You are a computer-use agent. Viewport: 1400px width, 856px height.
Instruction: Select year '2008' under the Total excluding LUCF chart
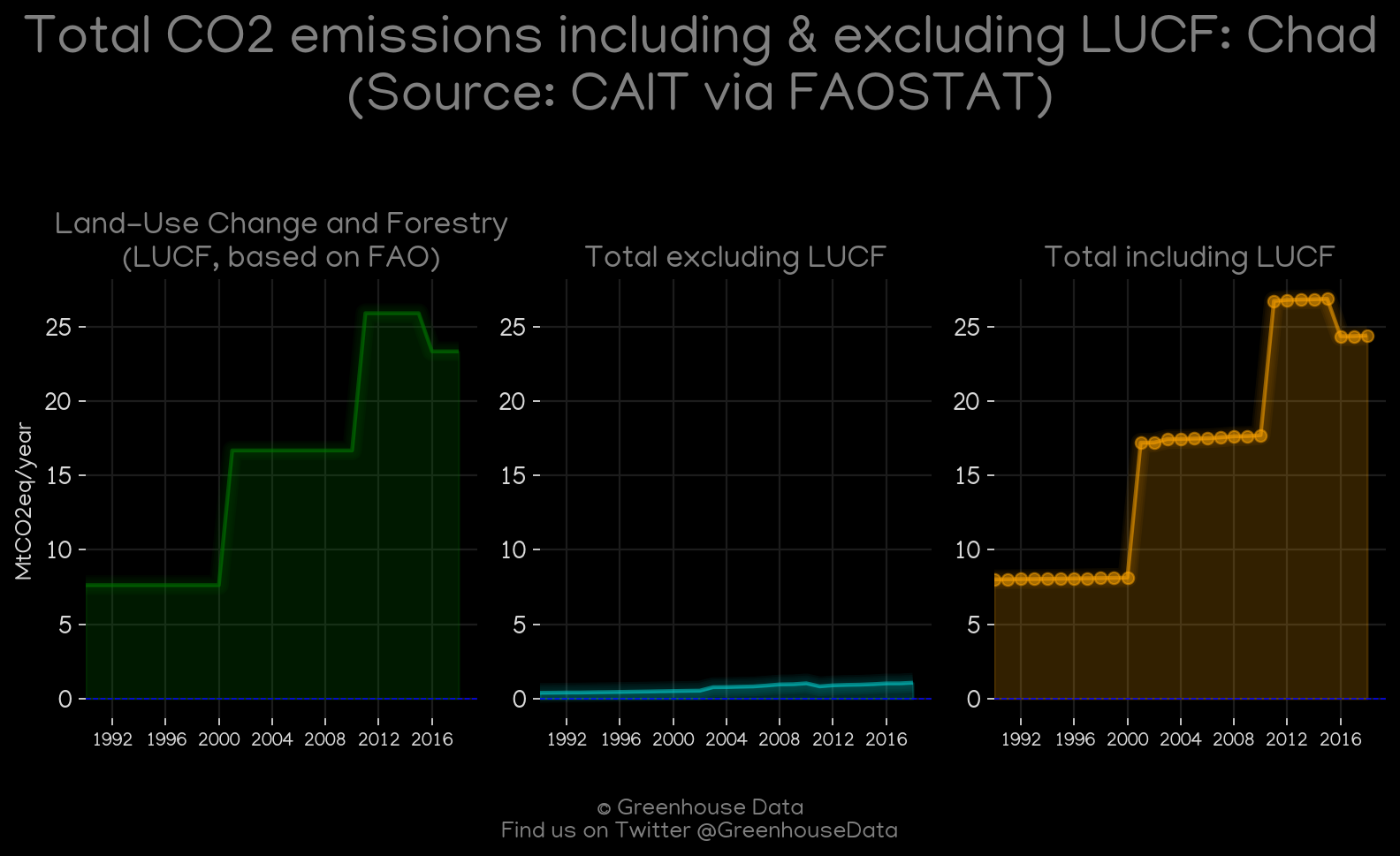[x=780, y=739]
